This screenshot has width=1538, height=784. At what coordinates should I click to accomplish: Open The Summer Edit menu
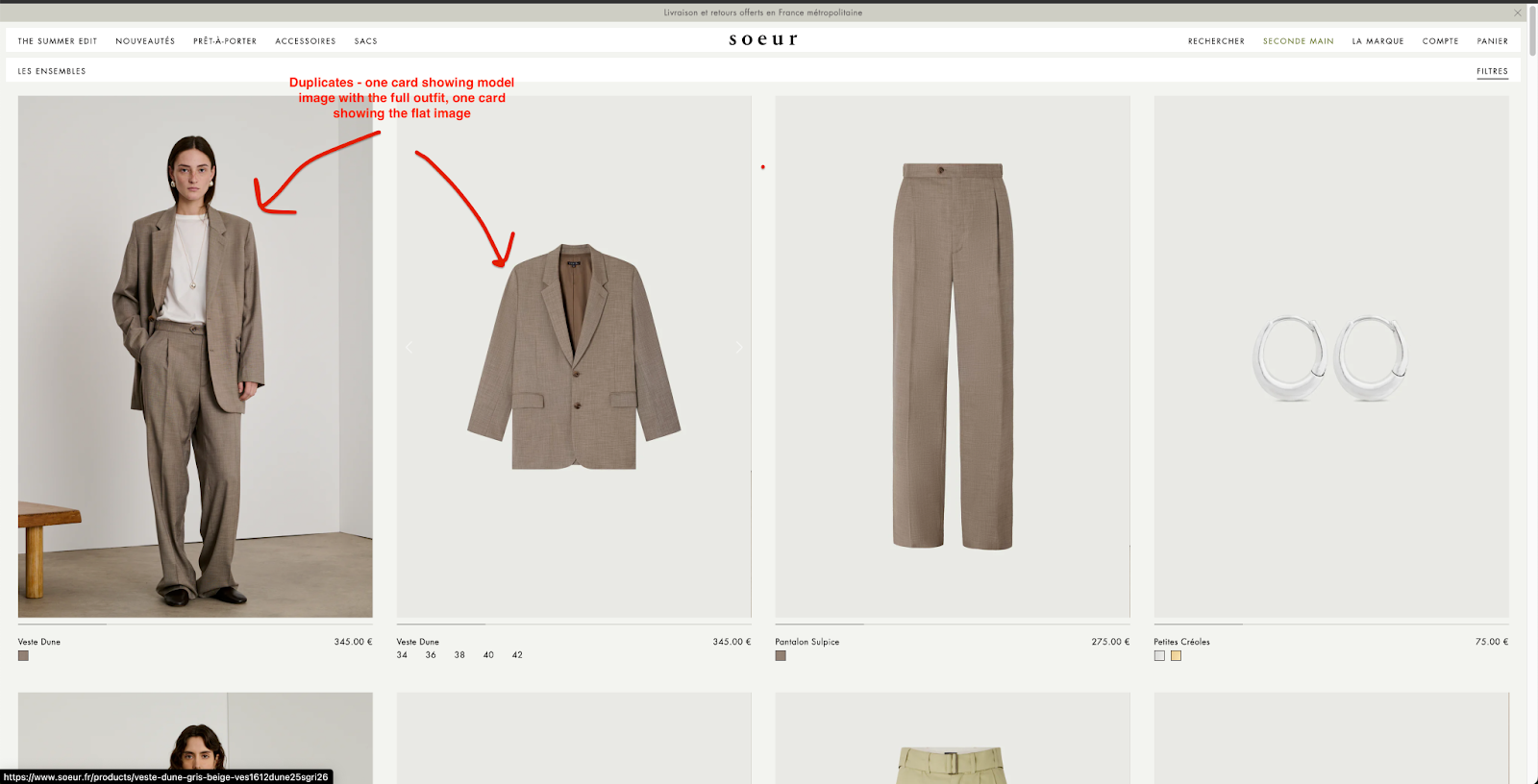coord(58,41)
